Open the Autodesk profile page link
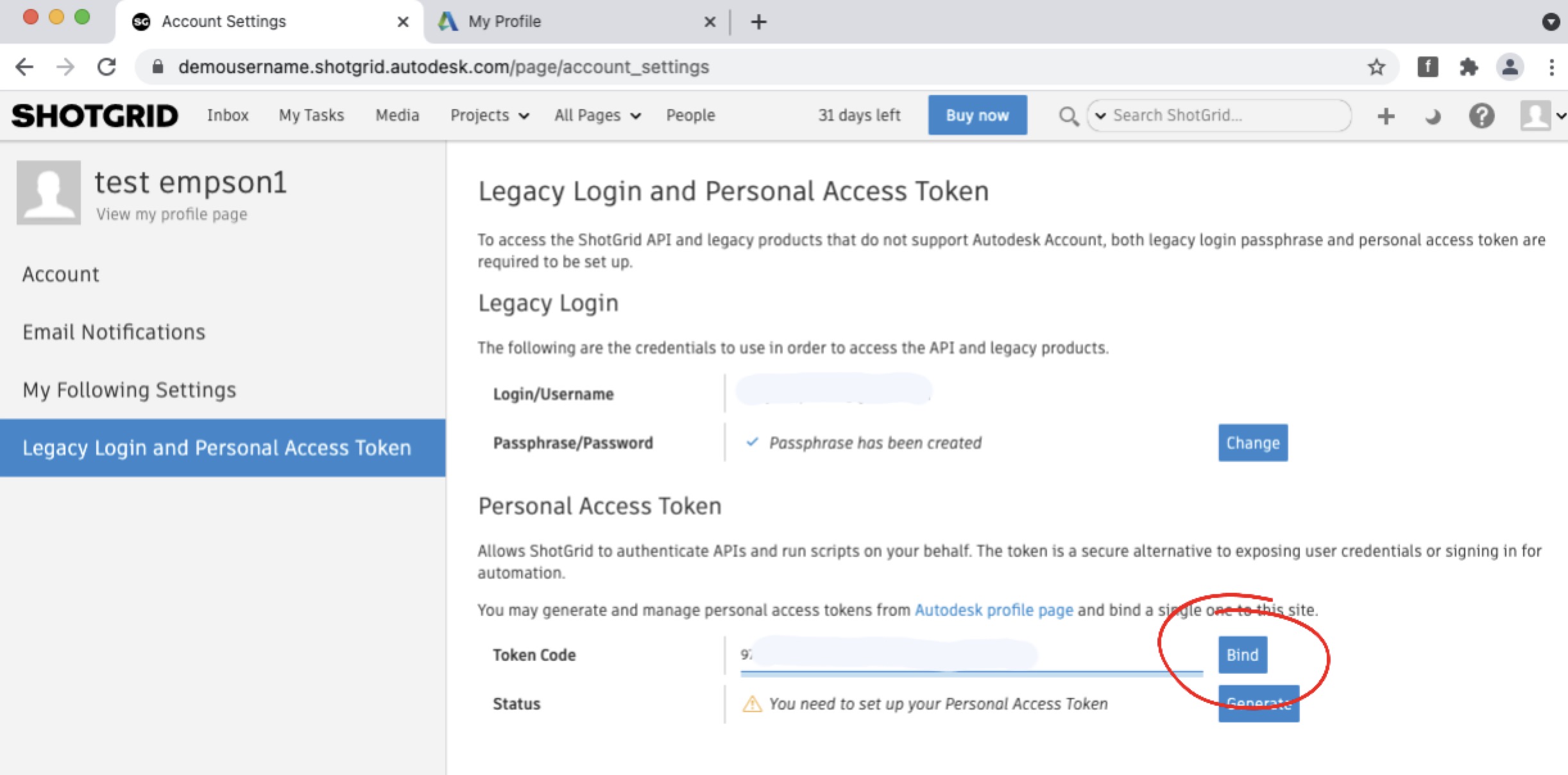The image size is (1568, 775). click(x=993, y=609)
